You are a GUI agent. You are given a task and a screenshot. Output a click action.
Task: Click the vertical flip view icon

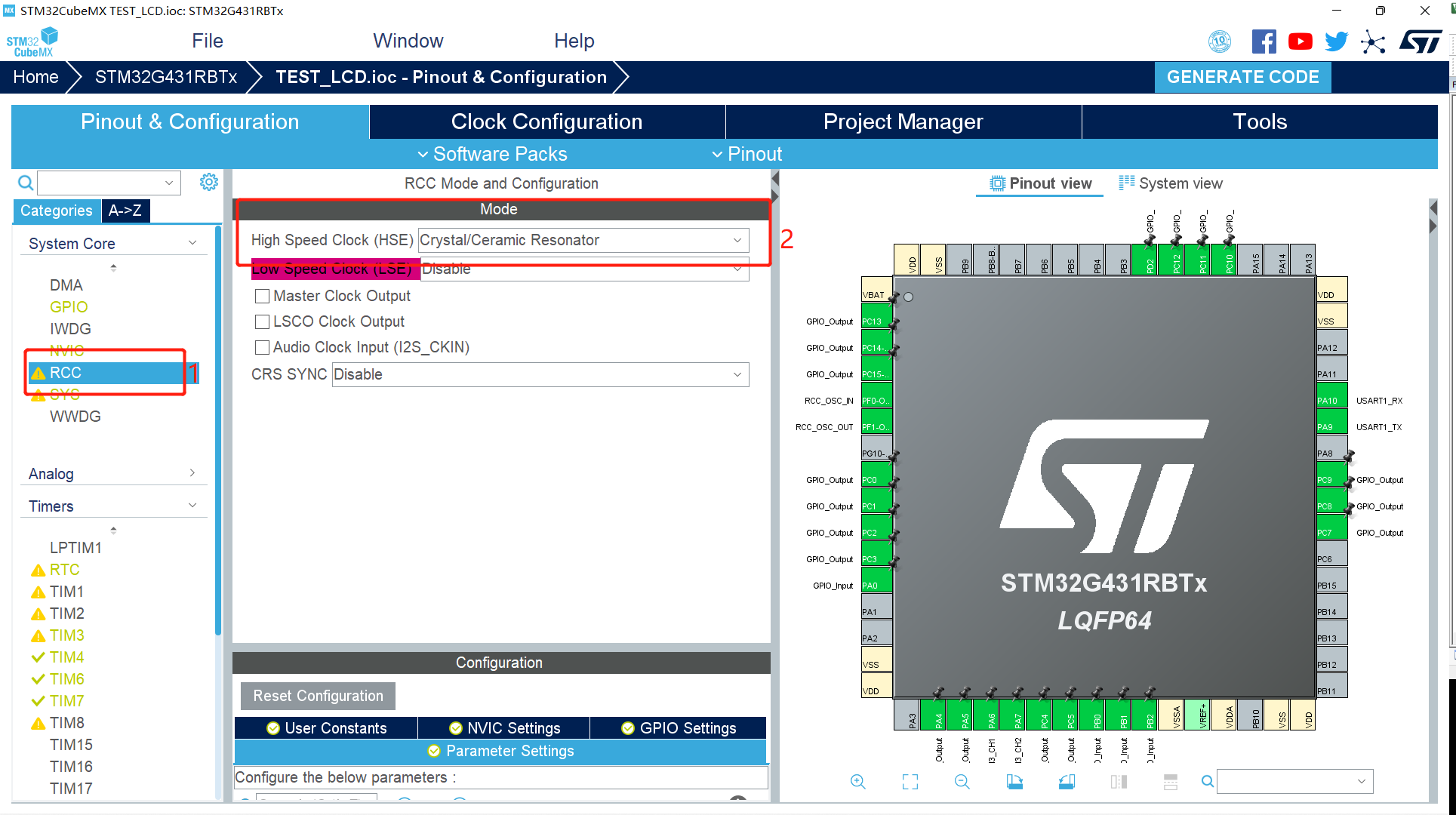coord(1119,782)
